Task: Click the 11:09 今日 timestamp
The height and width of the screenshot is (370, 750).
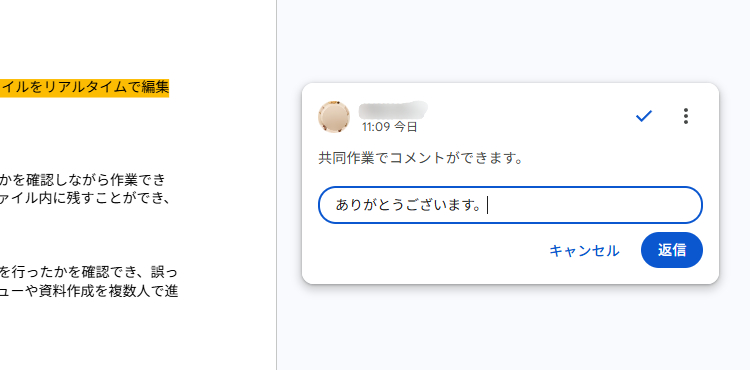Action: coord(389,127)
